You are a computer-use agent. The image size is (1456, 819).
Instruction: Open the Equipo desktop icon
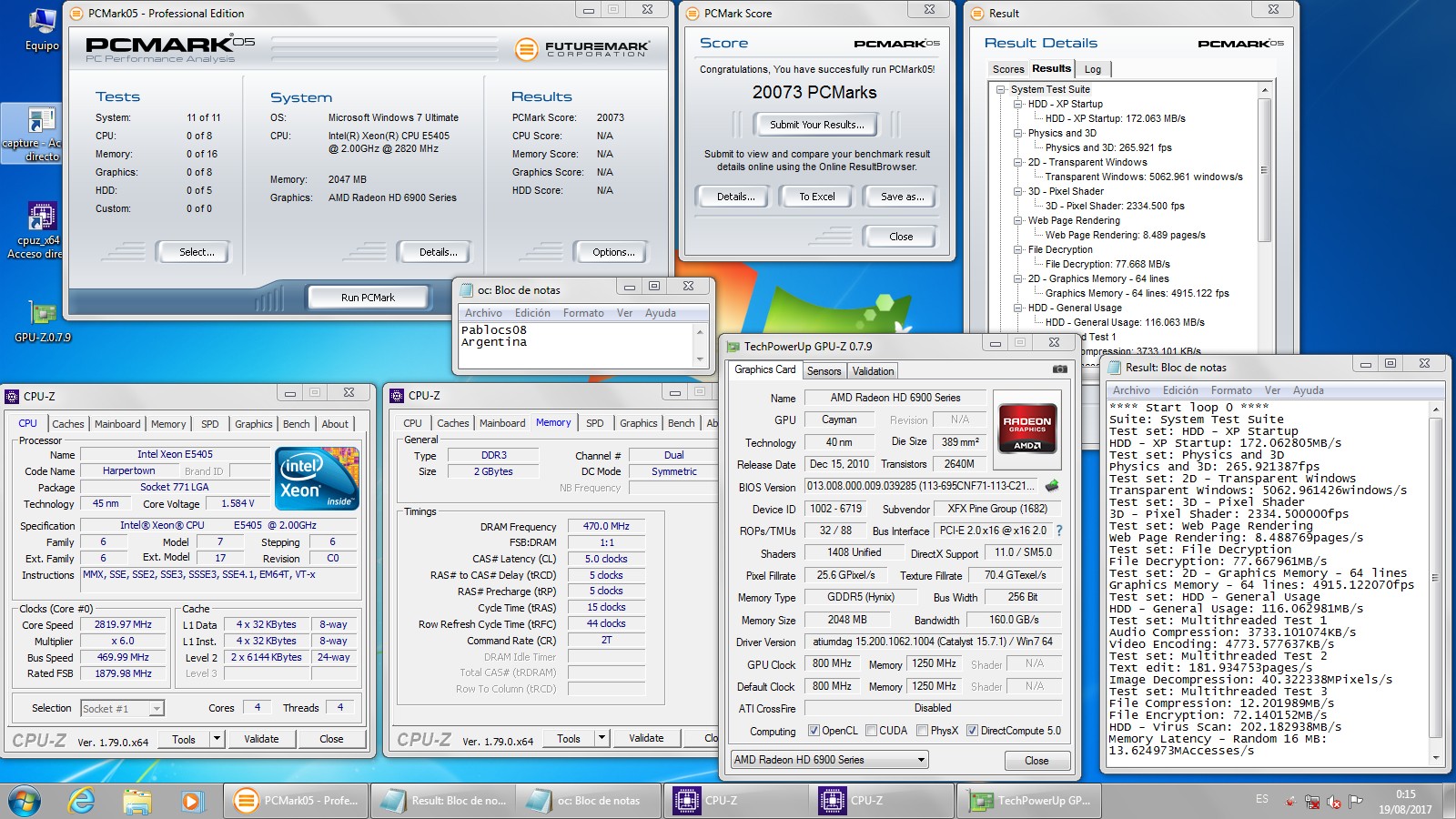42,27
